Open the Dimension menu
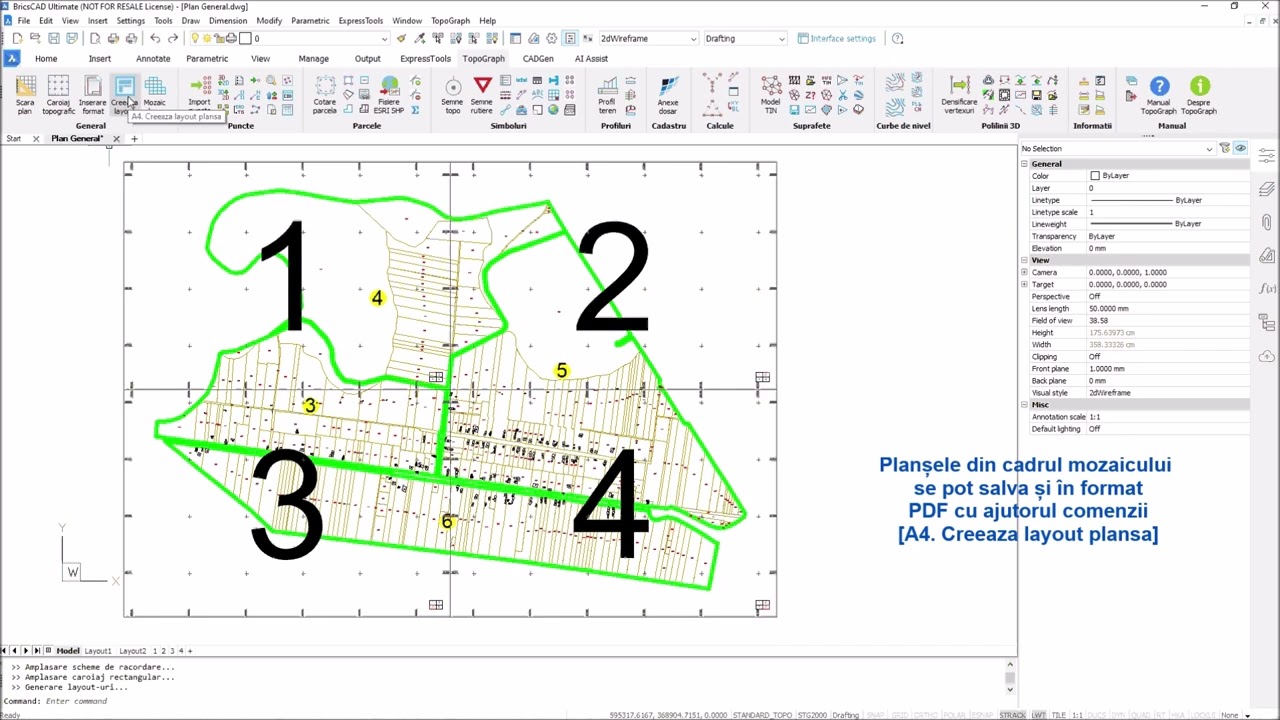This screenshot has width=1280, height=720. [228, 20]
